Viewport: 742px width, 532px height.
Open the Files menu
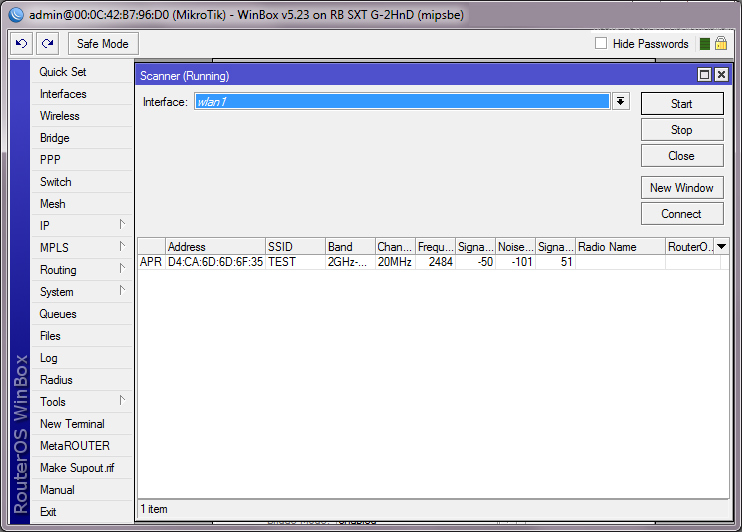[x=81, y=336]
